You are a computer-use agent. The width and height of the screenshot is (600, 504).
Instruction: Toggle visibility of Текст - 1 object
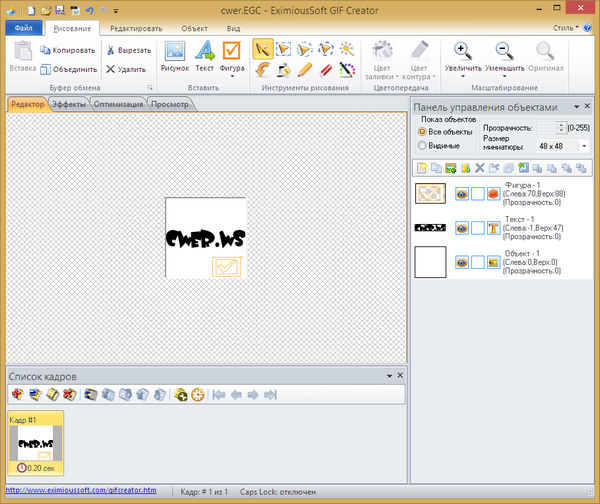(462, 227)
